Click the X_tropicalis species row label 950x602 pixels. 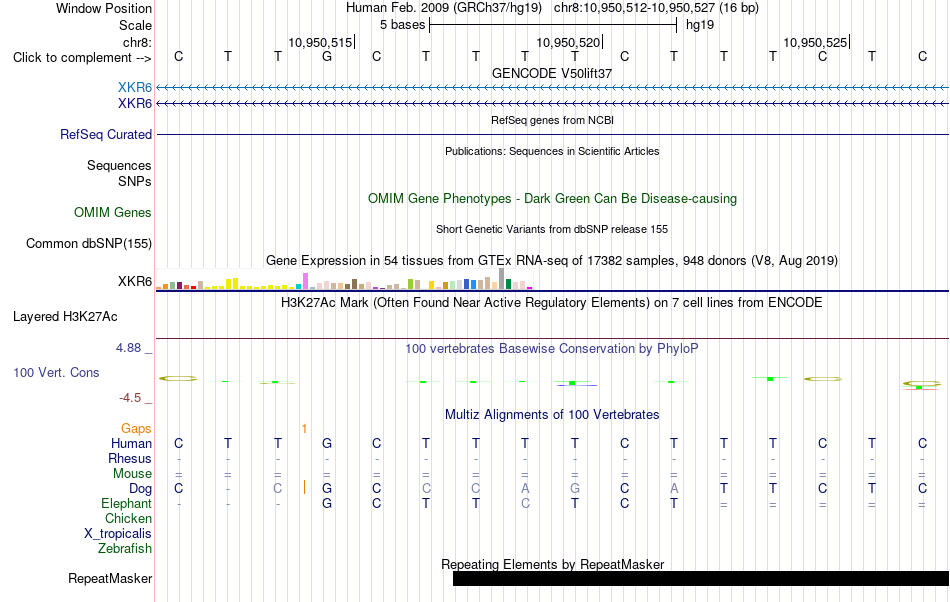[x=118, y=534]
